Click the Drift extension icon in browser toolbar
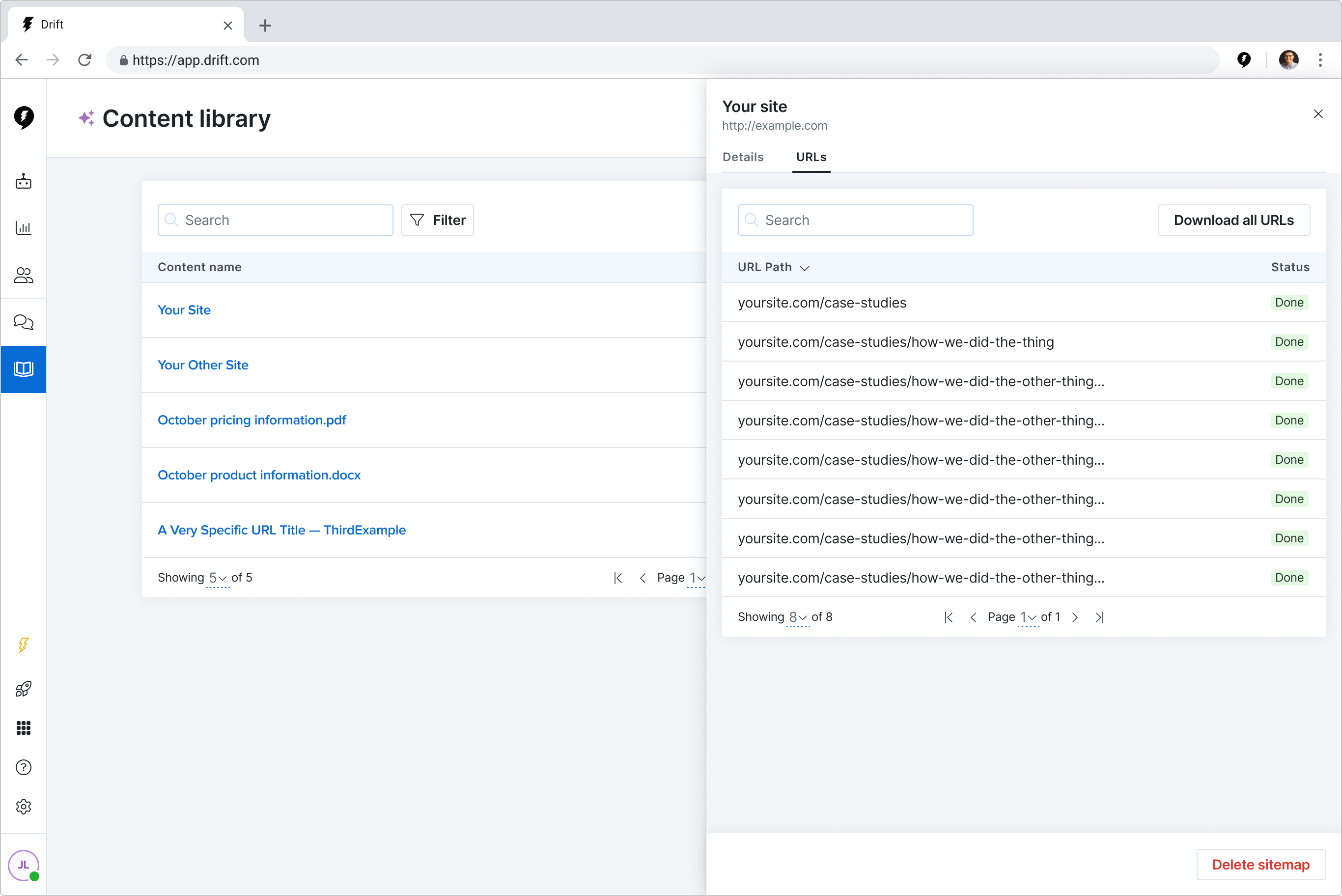The height and width of the screenshot is (896, 1342). click(x=1244, y=59)
